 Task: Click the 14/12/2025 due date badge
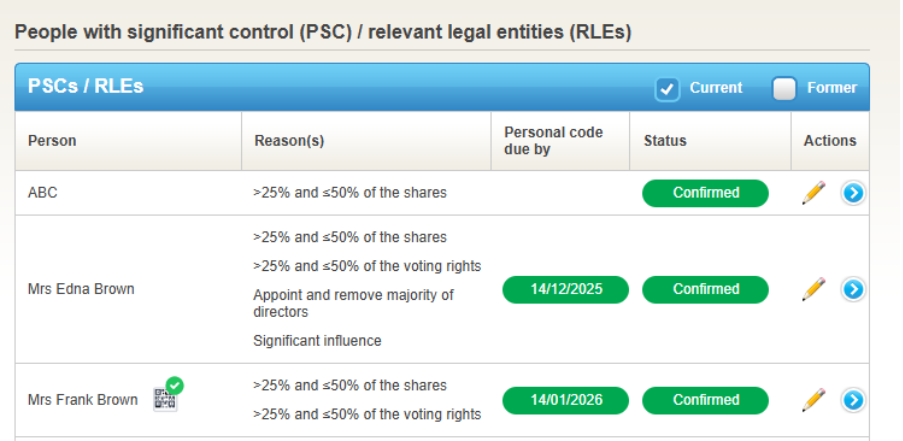(x=566, y=289)
